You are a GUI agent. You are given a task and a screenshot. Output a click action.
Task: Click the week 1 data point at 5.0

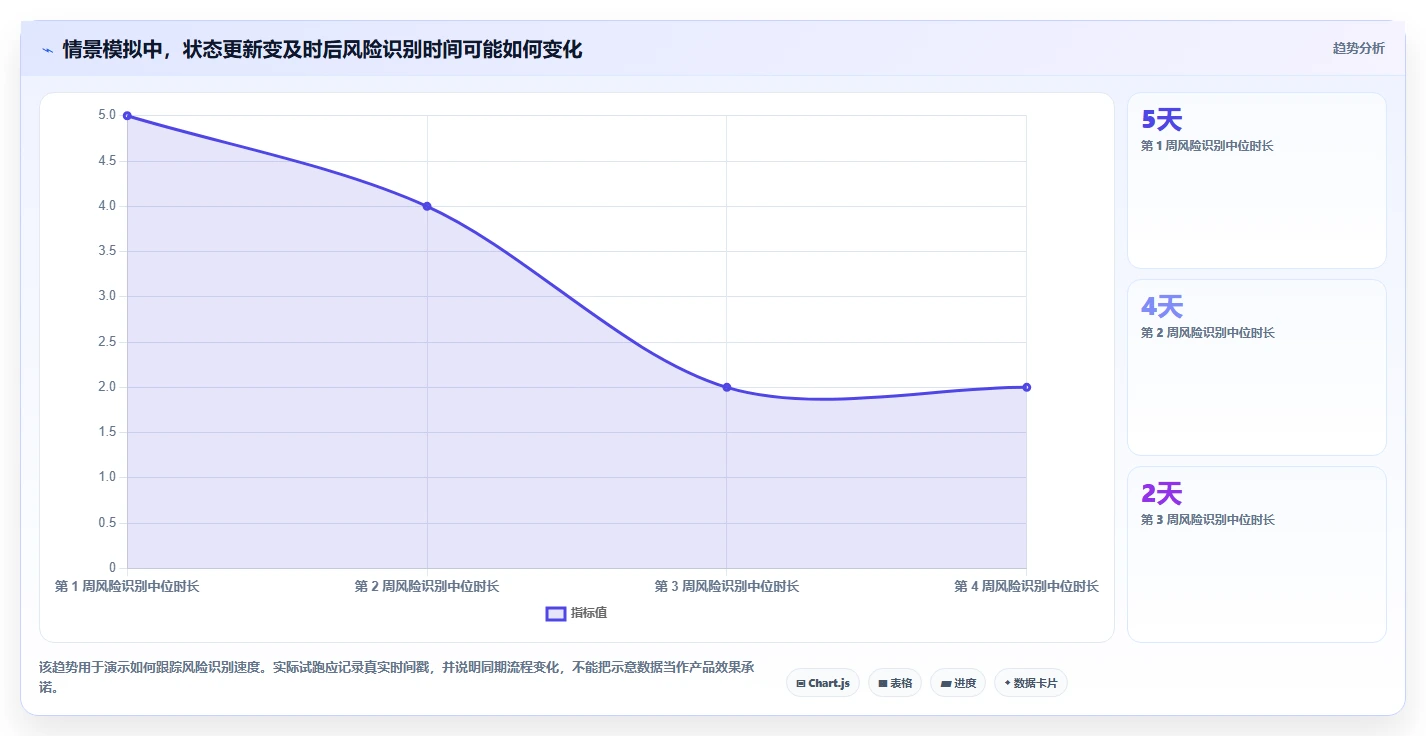pyautogui.click(x=127, y=116)
